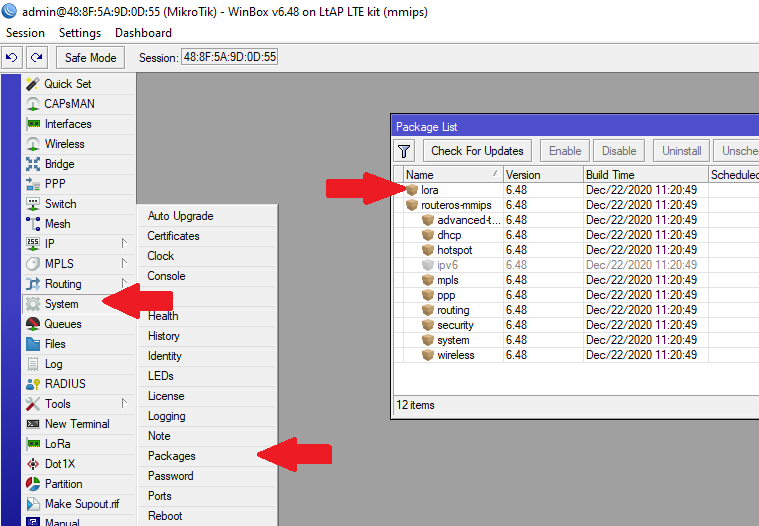Expand the Tools submenu arrow
The width and height of the screenshot is (759, 526).
pyautogui.click(x=124, y=403)
